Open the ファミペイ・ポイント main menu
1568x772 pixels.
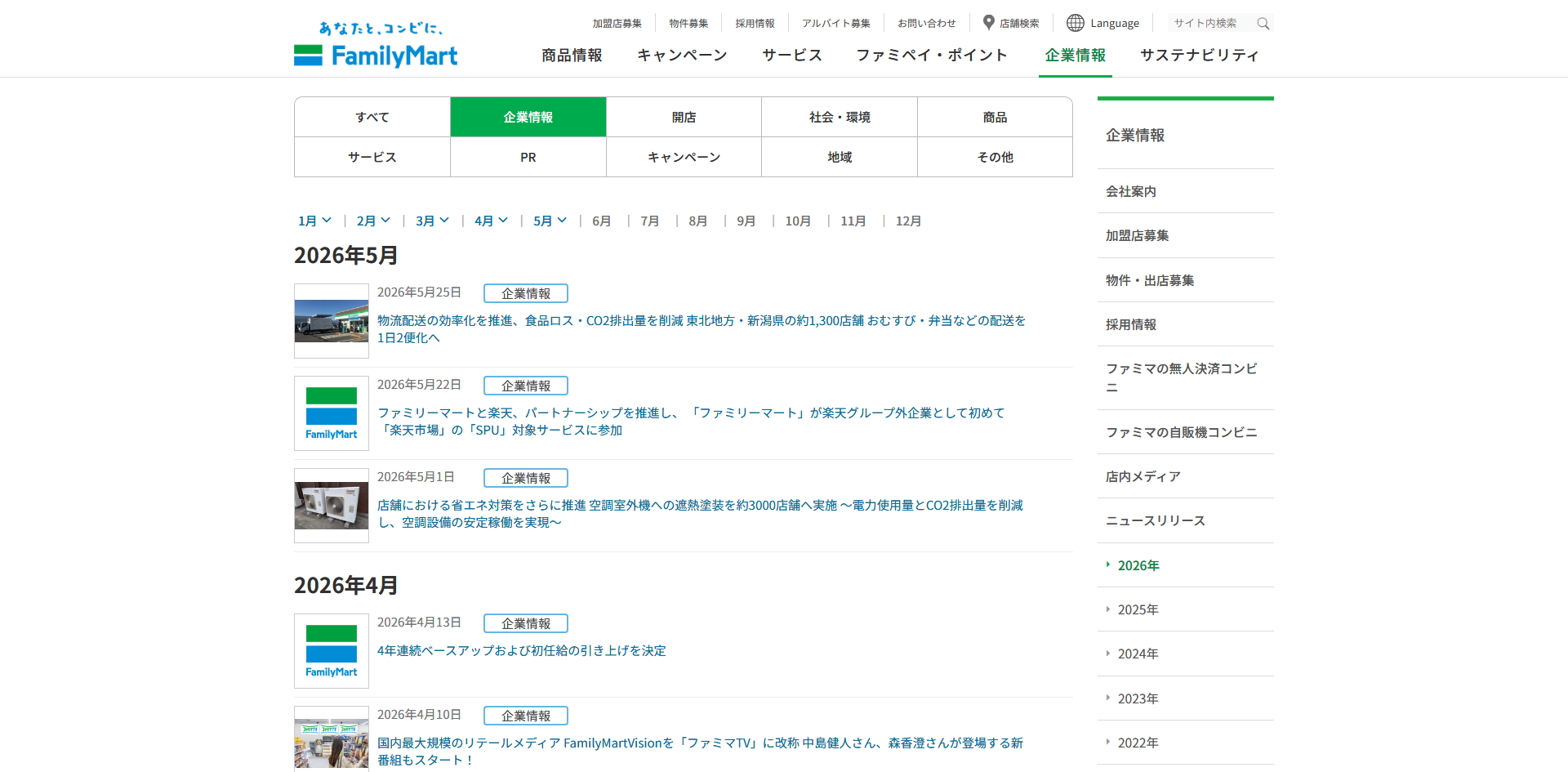click(x=932, y=55)
